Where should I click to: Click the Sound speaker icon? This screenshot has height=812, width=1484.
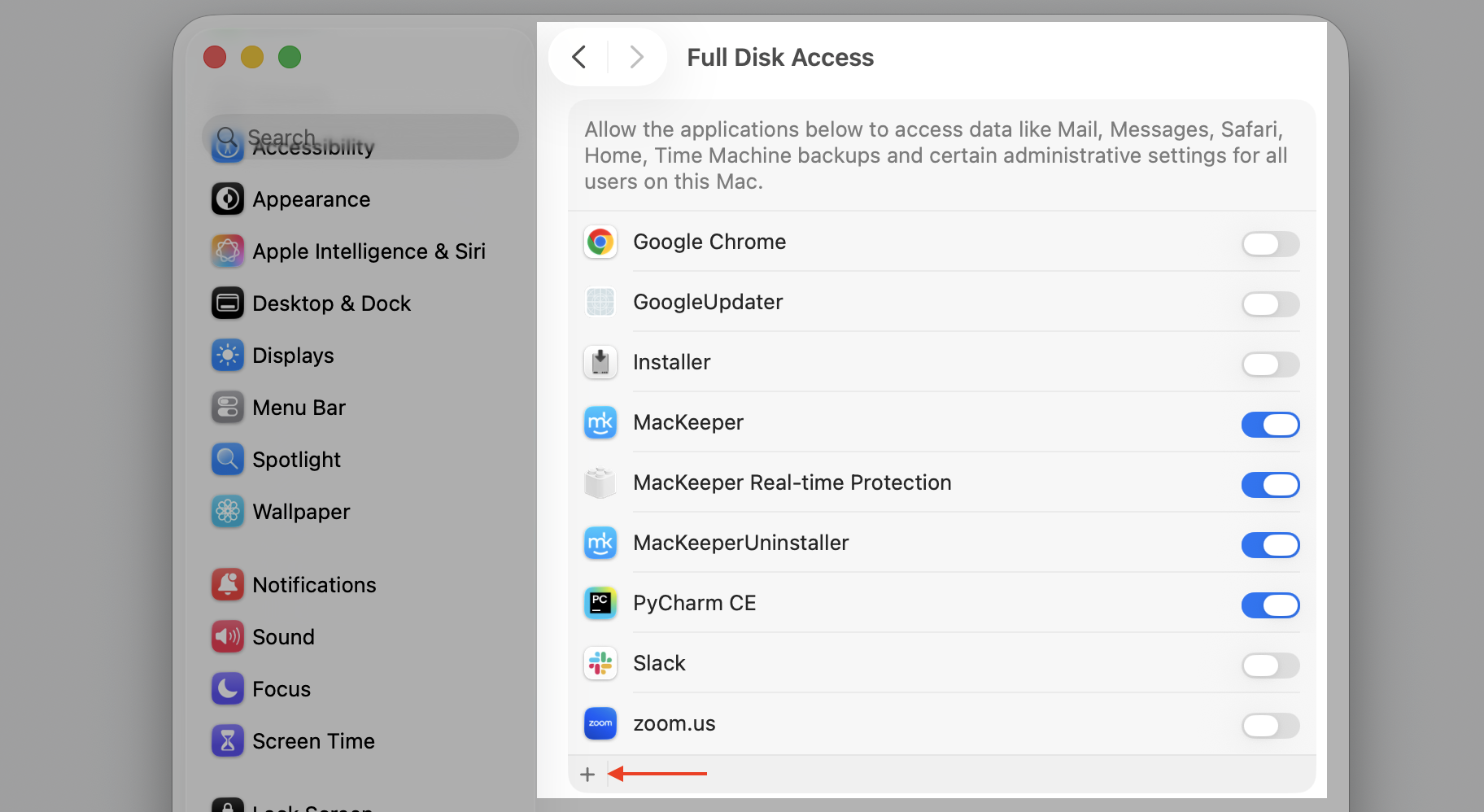(x=228, y=637)
